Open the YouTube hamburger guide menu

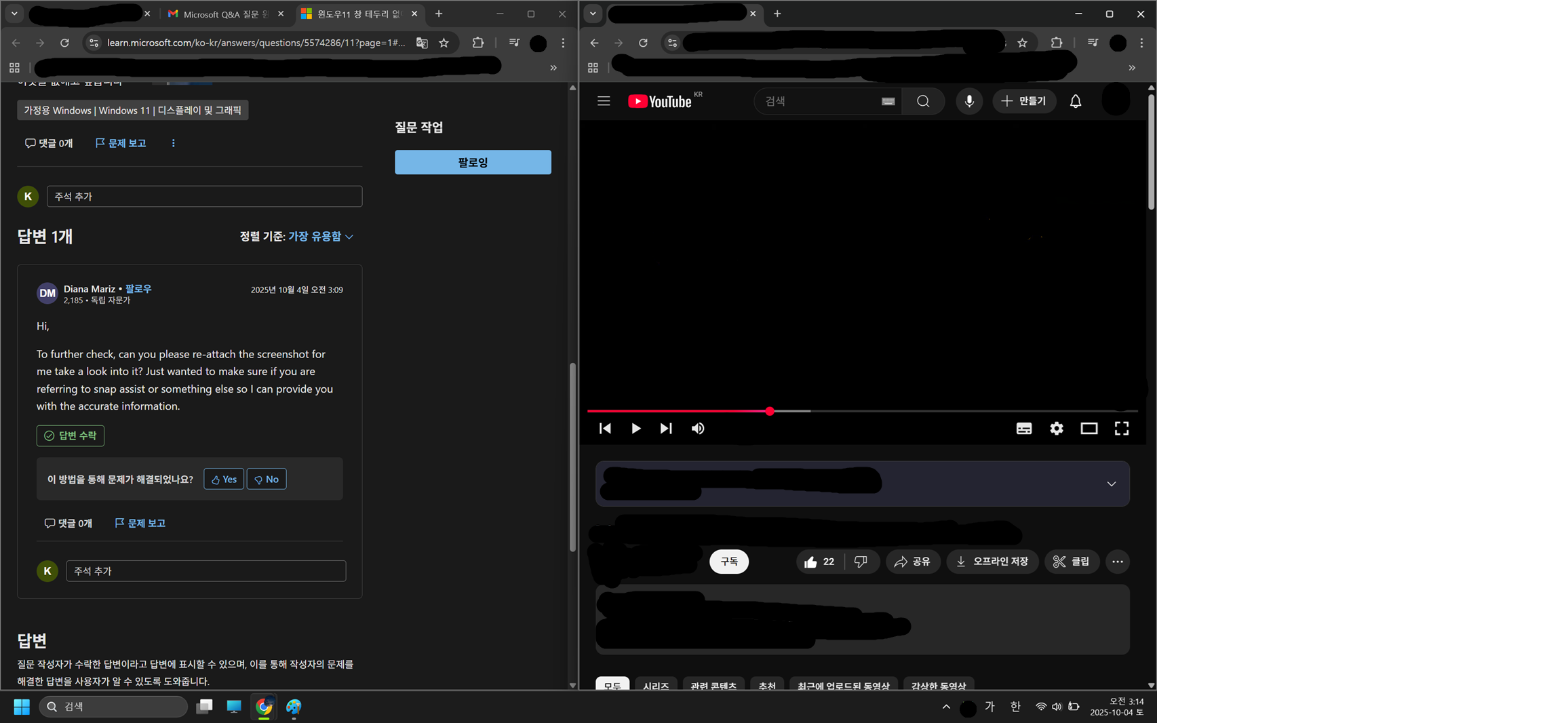(604, 101)
